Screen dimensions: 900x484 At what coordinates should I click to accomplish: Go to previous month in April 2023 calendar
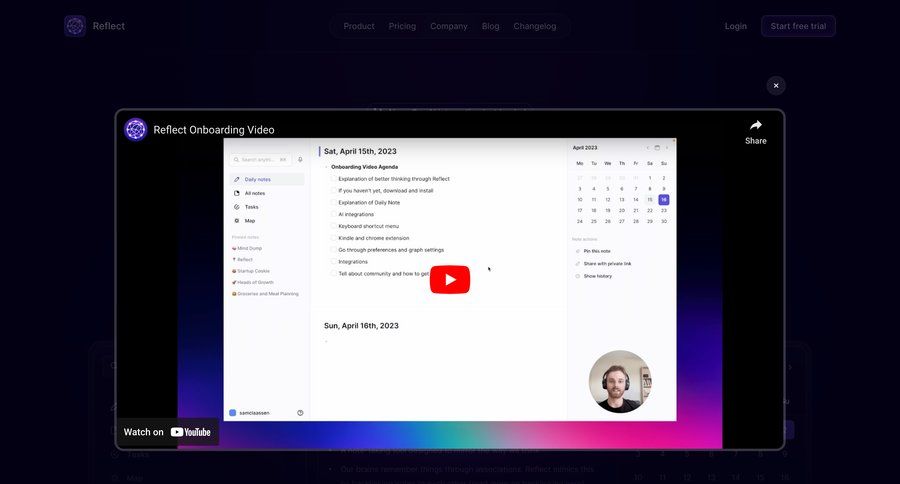coord(647,147)
